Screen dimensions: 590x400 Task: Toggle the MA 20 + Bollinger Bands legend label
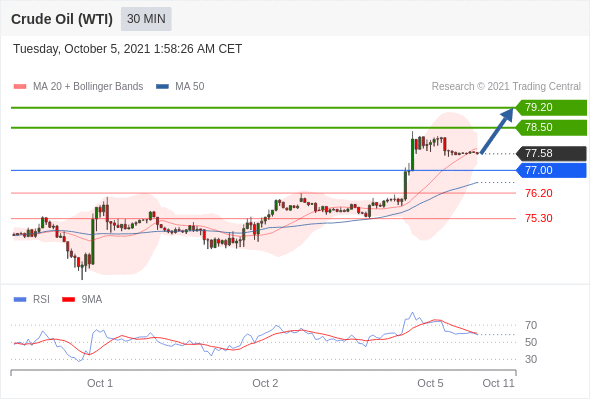click(88, 87)
